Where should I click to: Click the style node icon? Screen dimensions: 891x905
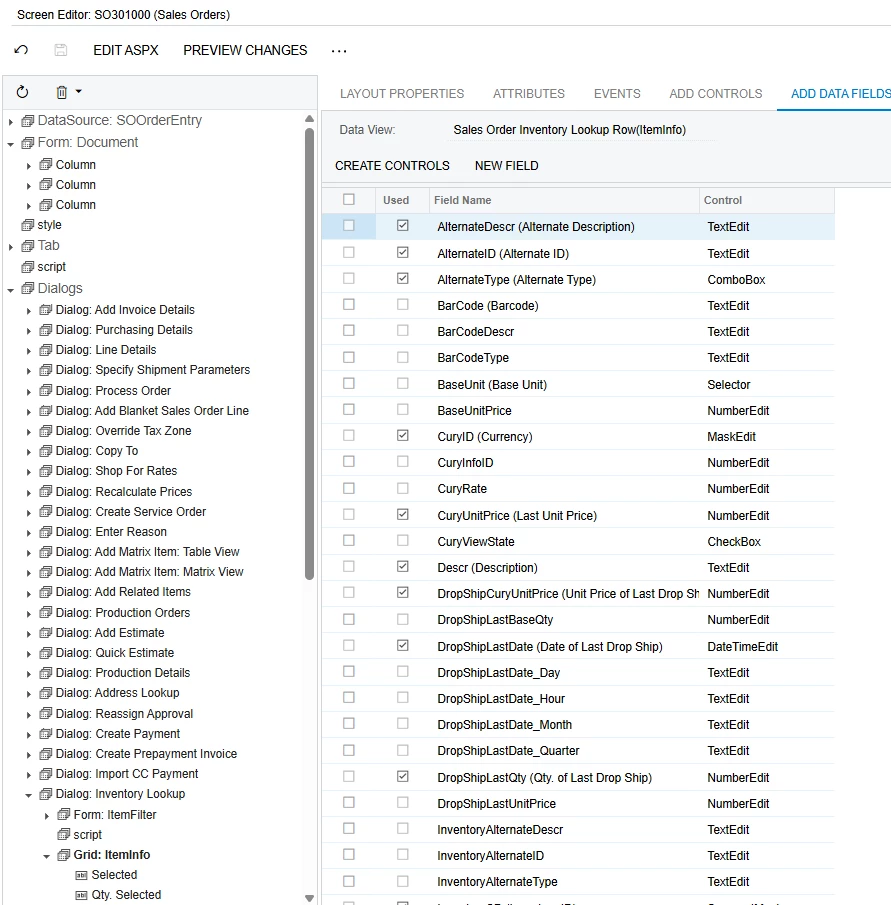[x=27, y=225]
